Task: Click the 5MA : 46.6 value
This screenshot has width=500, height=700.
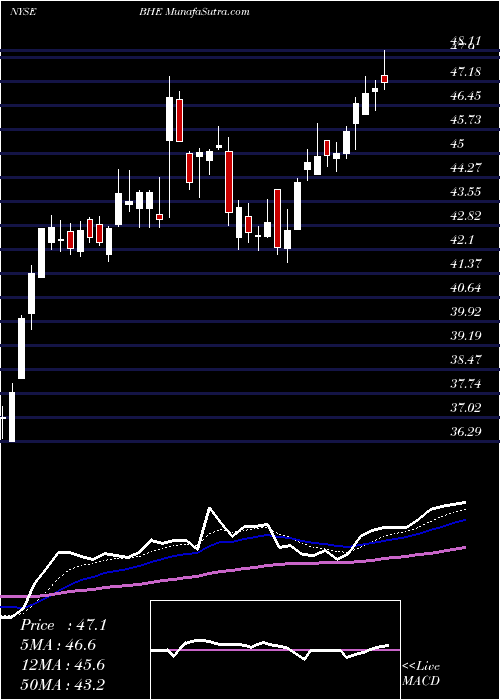Action: pos(58,645)
